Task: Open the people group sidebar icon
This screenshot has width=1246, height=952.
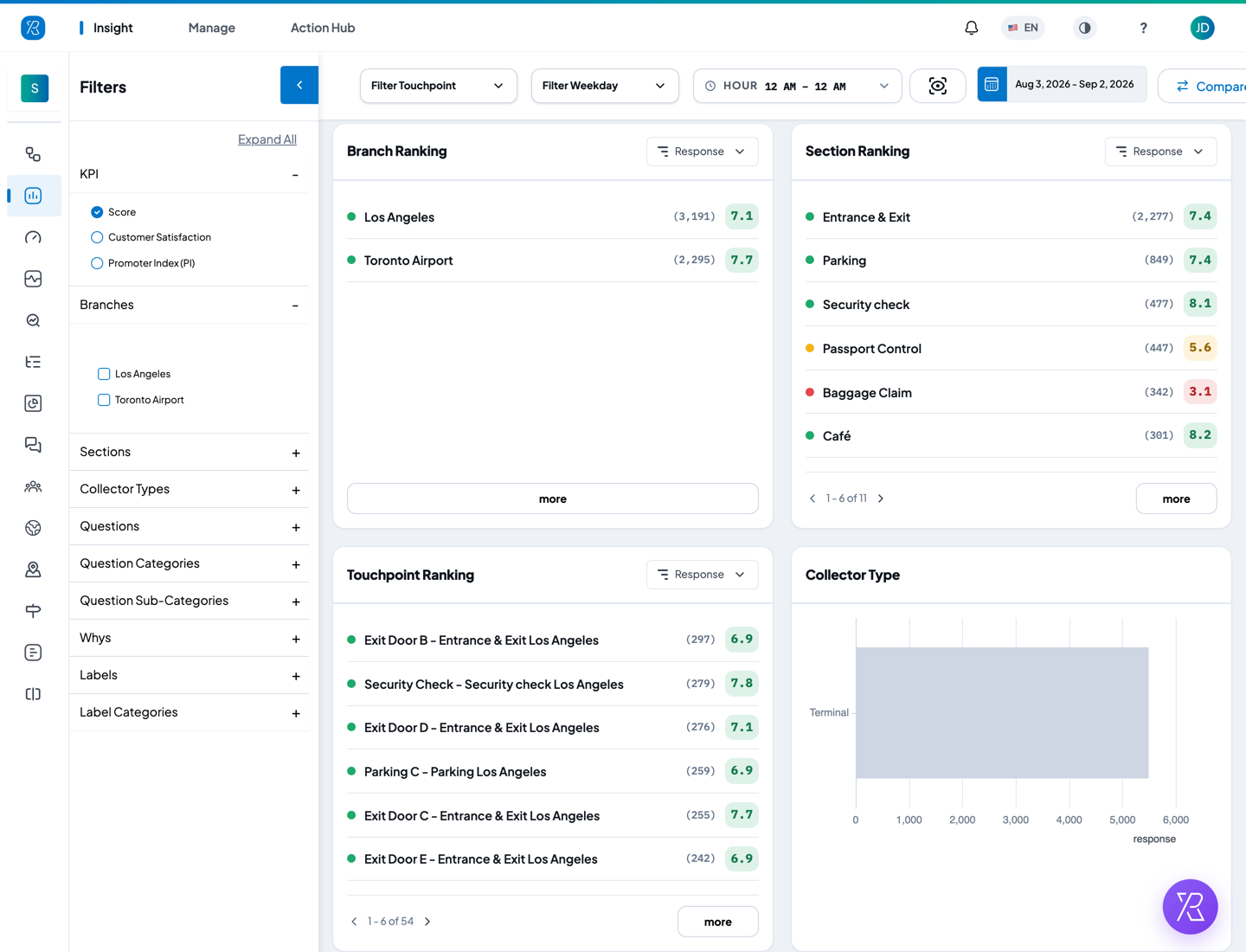Action: coord(33,486)
